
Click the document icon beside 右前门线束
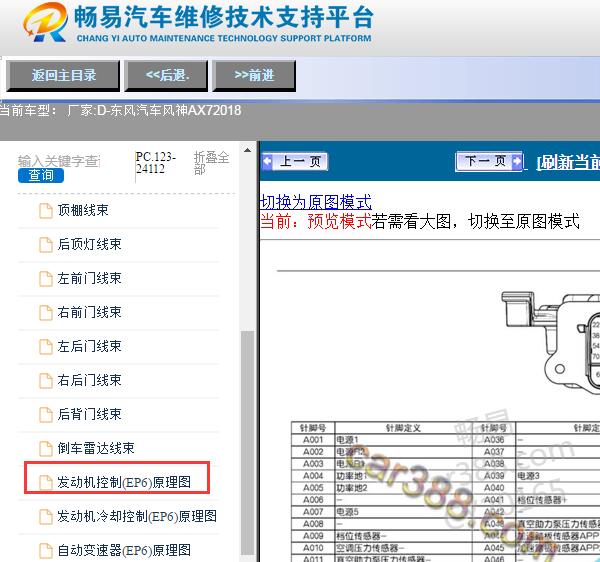pos(46,313)
